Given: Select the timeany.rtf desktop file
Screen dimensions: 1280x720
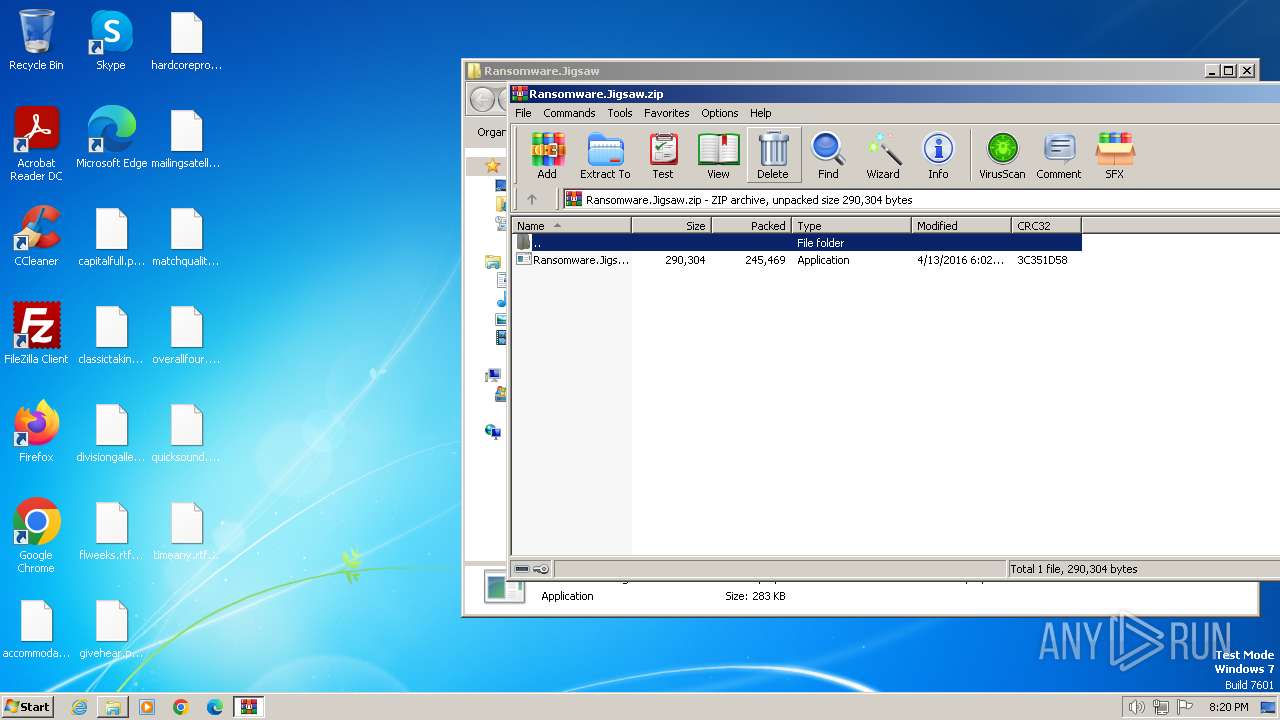Looking at the screenshot, I should [x=186, y=530].
